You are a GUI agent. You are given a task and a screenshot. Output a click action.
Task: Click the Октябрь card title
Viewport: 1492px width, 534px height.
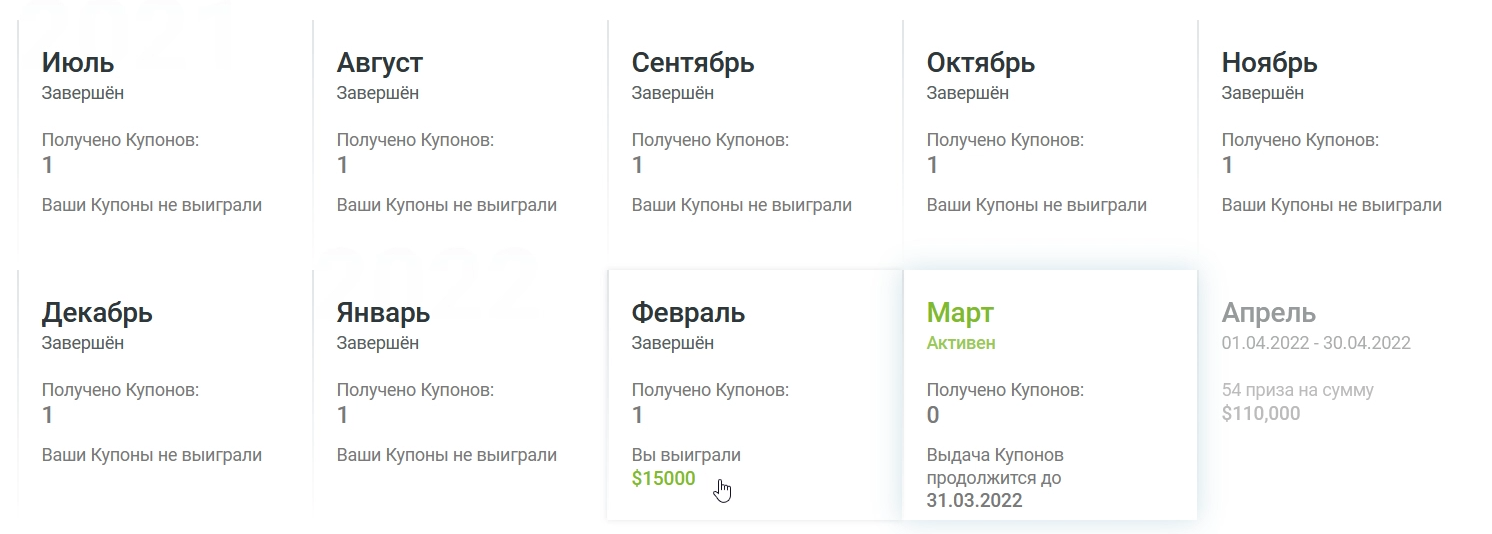tap(981, 63)
